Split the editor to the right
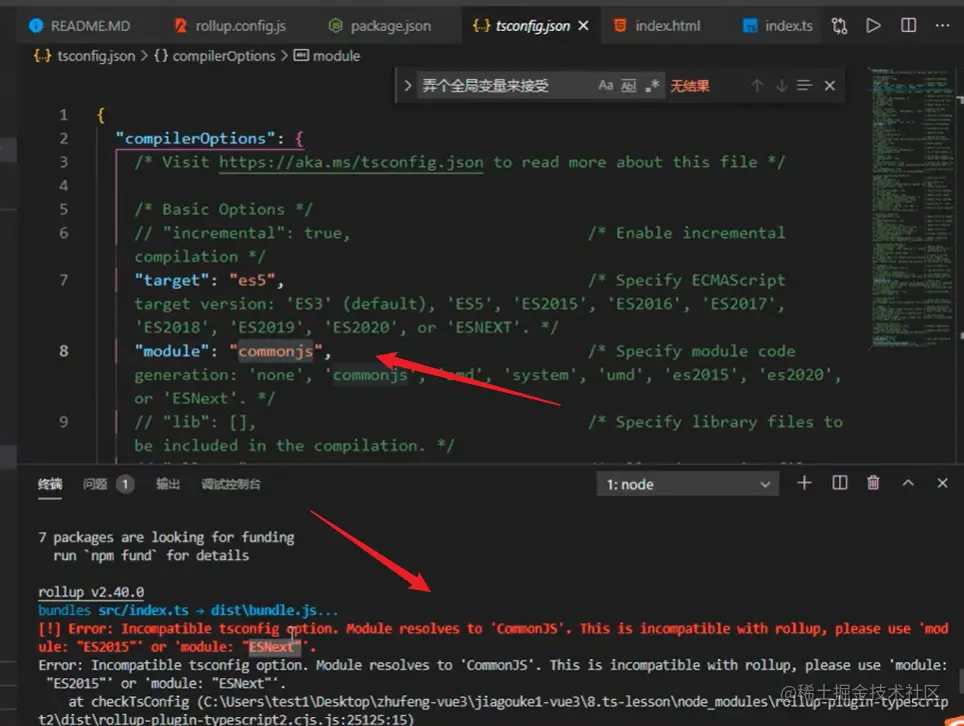 (x=908, y=26)
